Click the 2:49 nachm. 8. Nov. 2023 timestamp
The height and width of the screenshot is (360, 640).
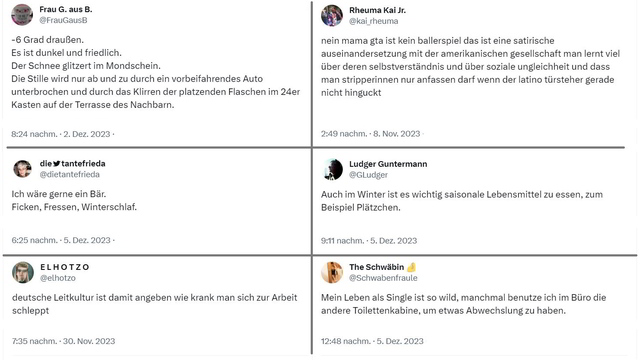pyautogui.click(x=370, y=133)
